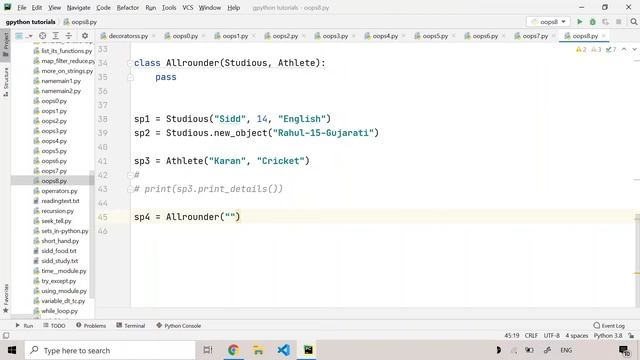Open while_loop.py in project tree
This screenshot has width=640, height=360.
59,311
